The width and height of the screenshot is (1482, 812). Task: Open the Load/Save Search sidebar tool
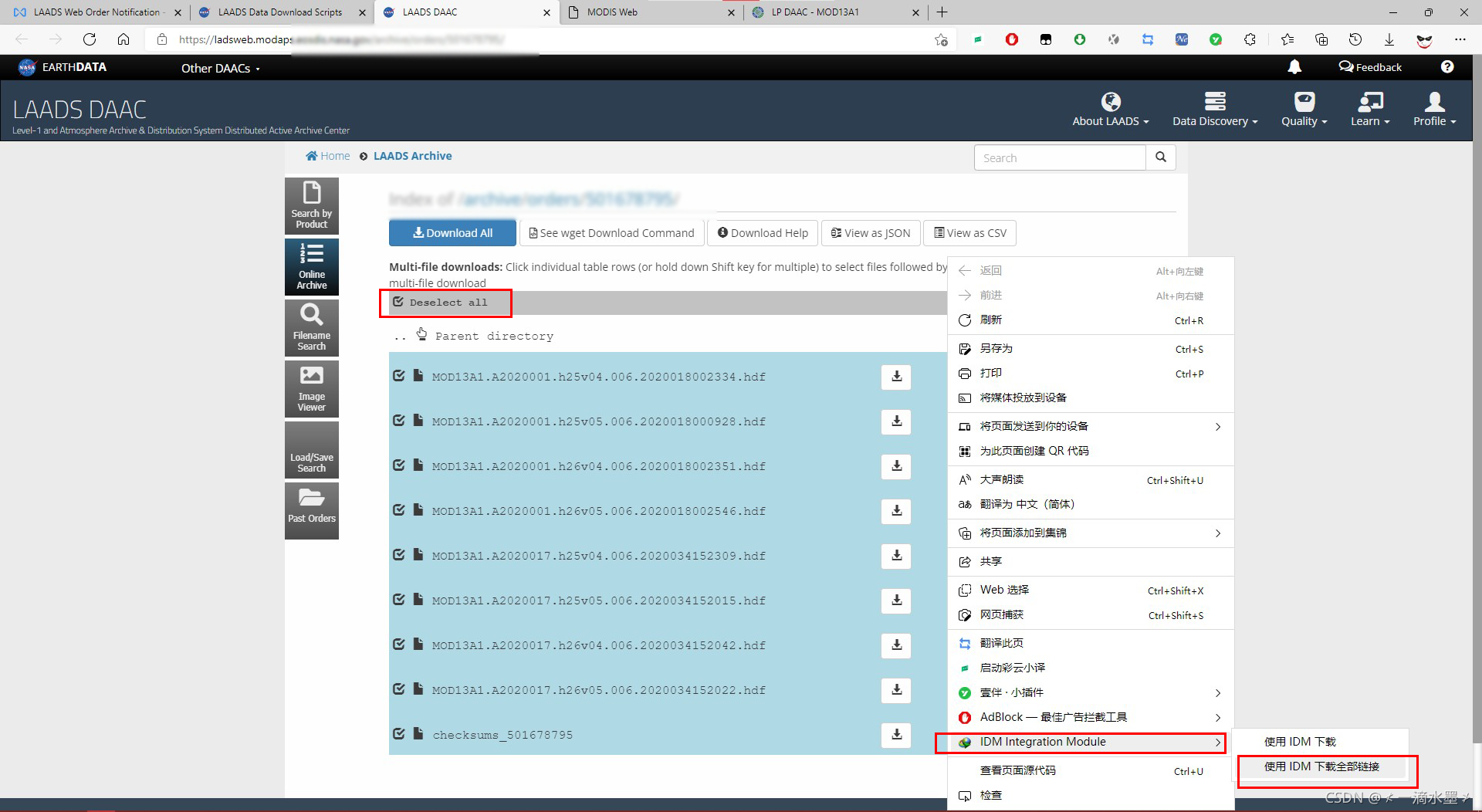pos(312,450)
